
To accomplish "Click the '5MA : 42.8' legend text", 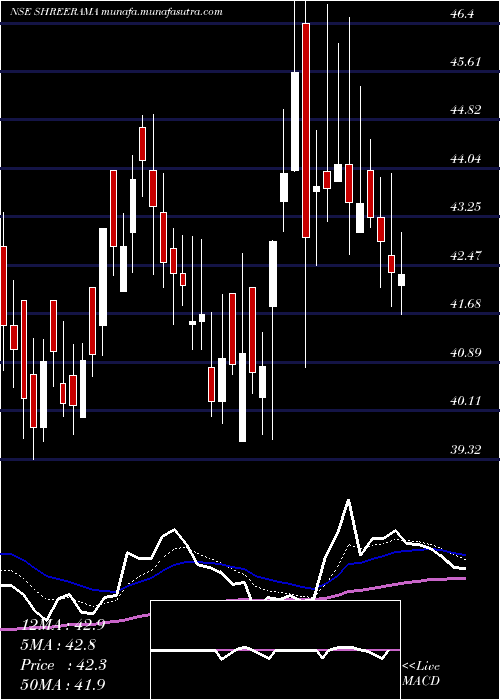I will click(x=58, y=645).
